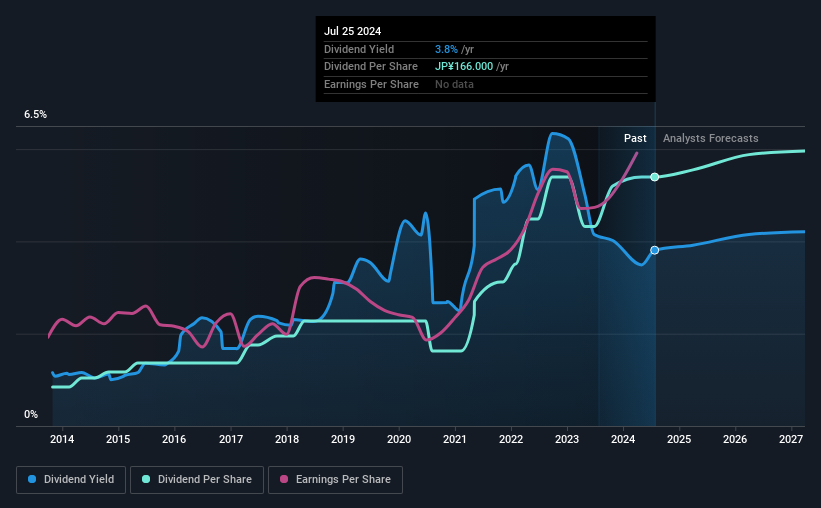Click the pink Earnings Per Share legend dot

(284, 479)
